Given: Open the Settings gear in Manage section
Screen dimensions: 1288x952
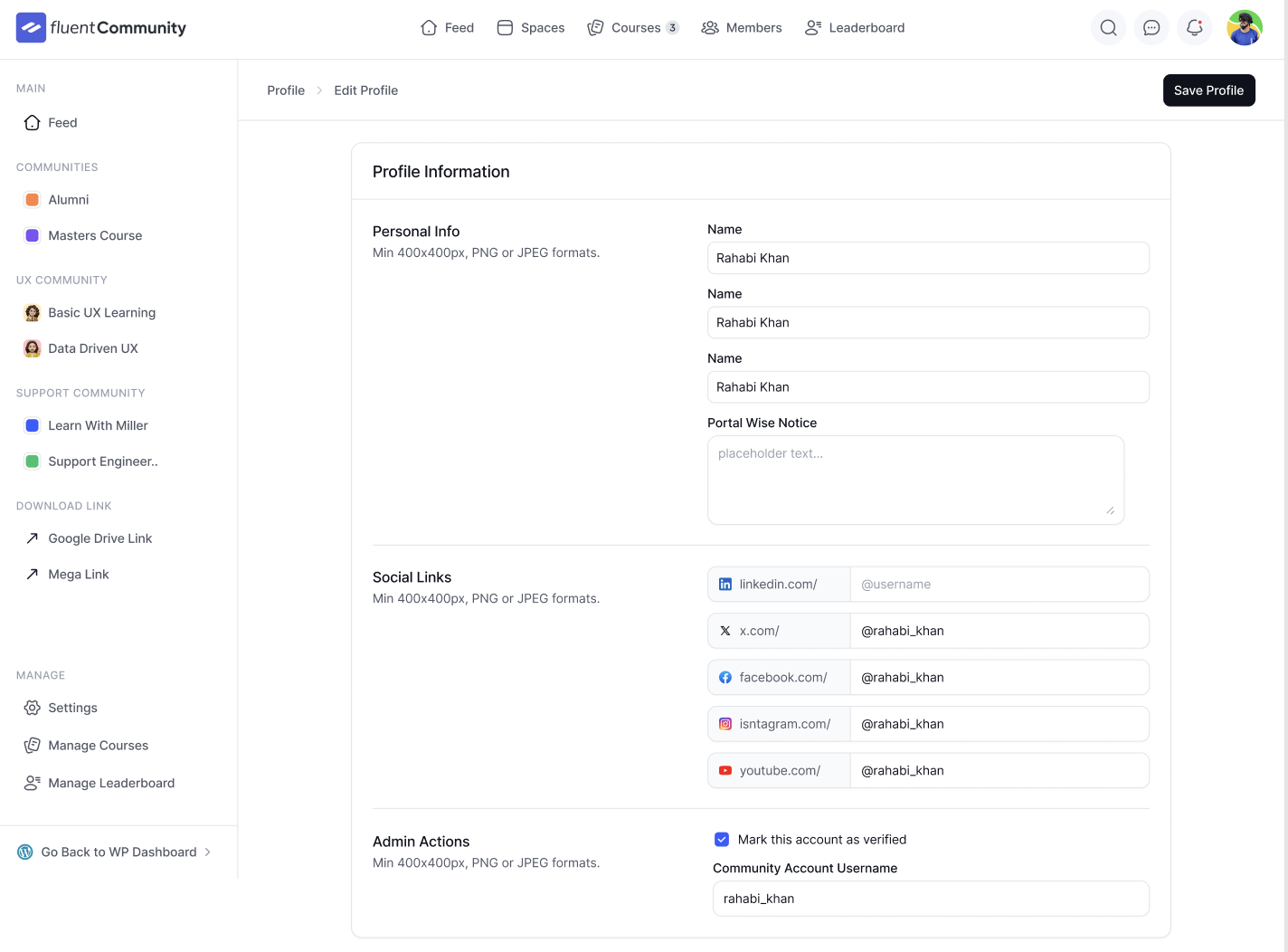Looking at the screenshot, I should click(32, 708).
